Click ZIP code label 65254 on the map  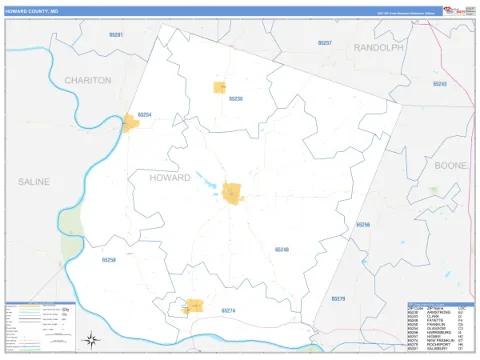145,114
